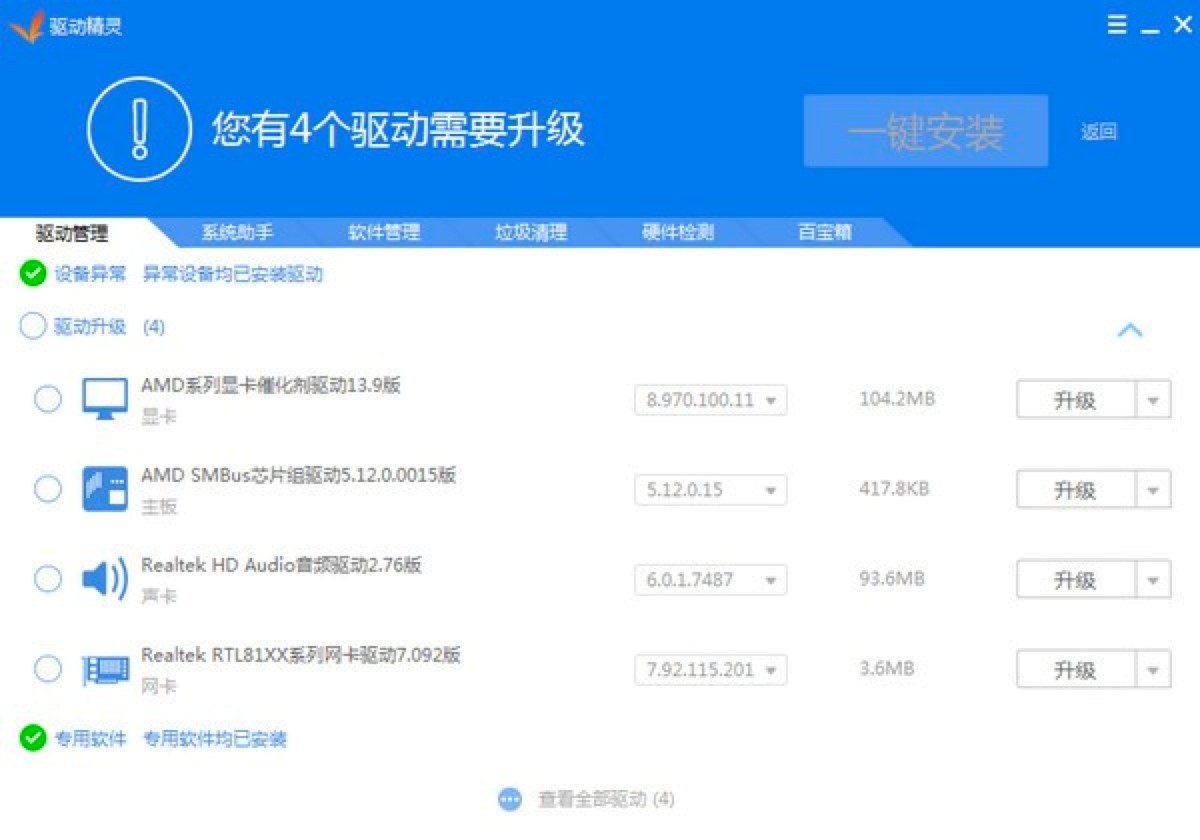
Task: Click the AMD SMBus motherboard chipset icon
Action: (105, 488)
